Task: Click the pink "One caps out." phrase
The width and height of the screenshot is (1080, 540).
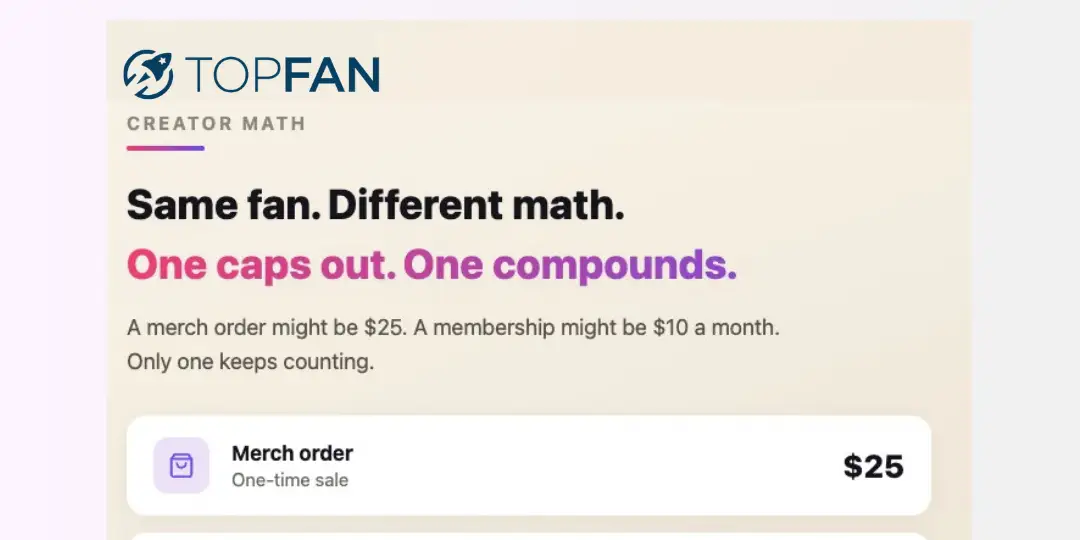Action: tap(261, 266)
